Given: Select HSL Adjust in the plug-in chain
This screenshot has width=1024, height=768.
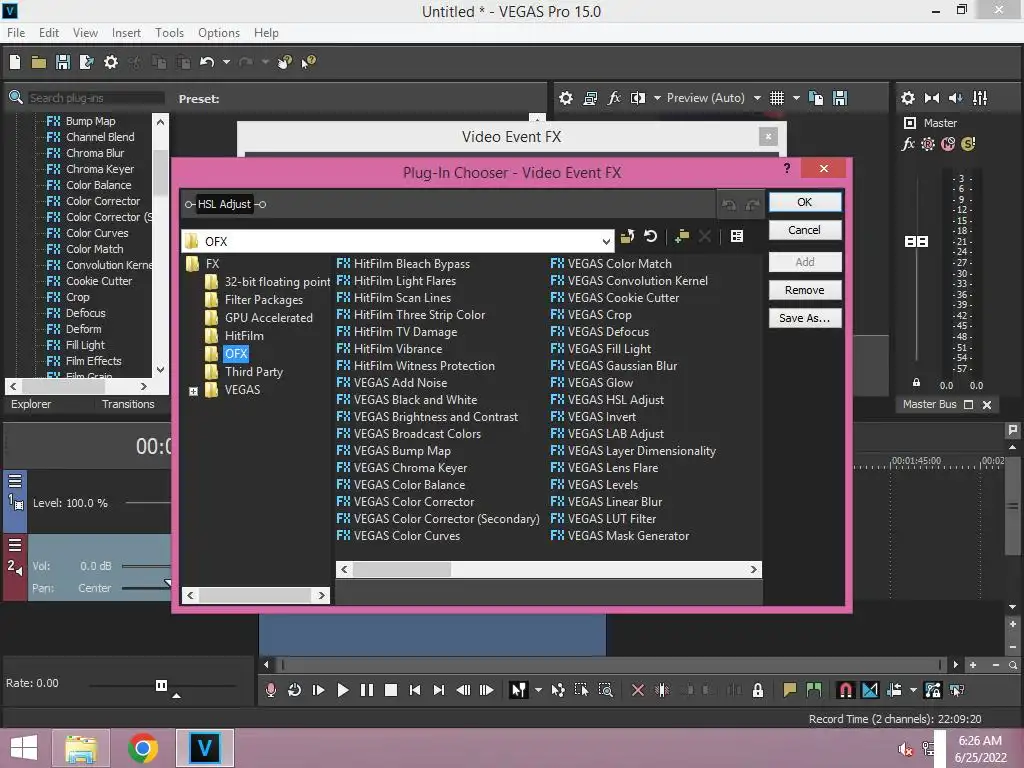Looking at the screenshot, I should pos(225,204).
